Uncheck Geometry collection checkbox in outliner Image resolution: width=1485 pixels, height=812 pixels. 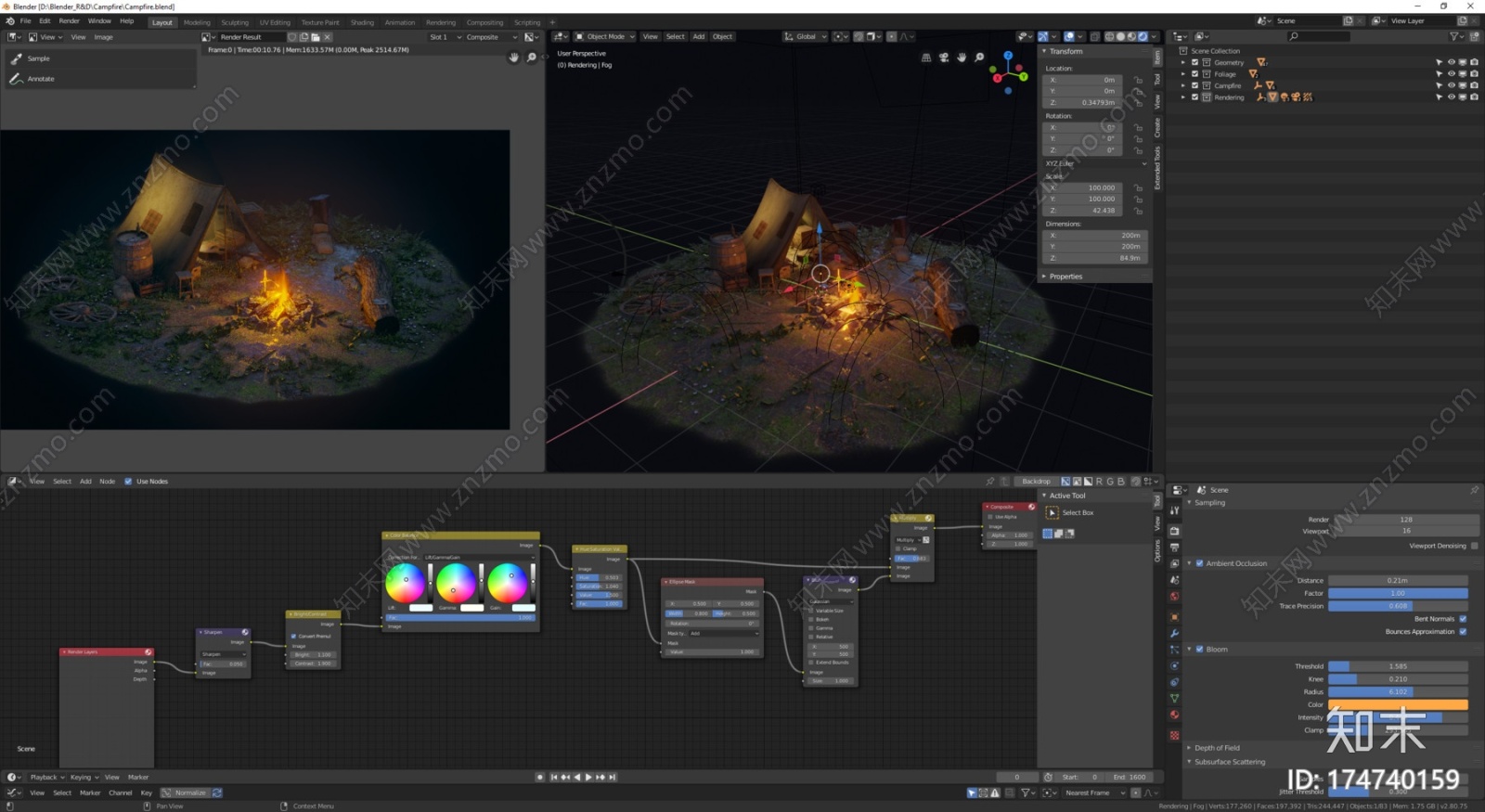click(1194, 63)
